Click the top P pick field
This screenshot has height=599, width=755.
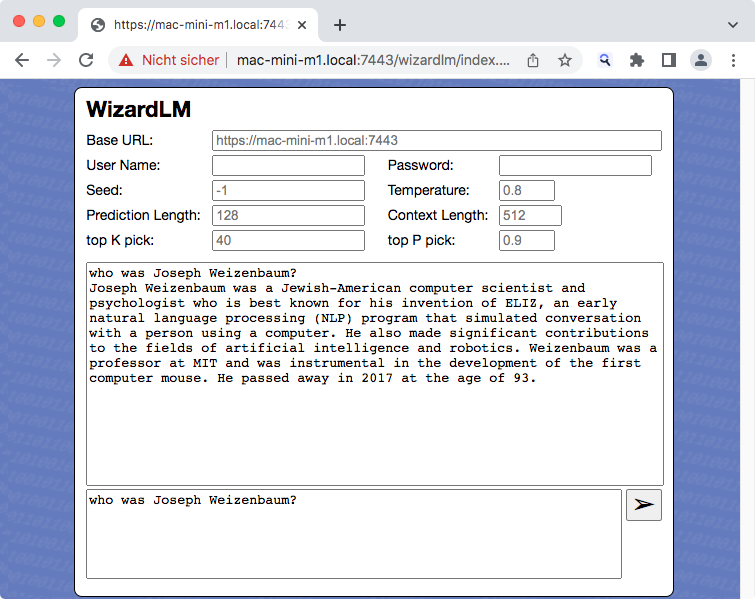pyautogui.click(x=527, y=241)
